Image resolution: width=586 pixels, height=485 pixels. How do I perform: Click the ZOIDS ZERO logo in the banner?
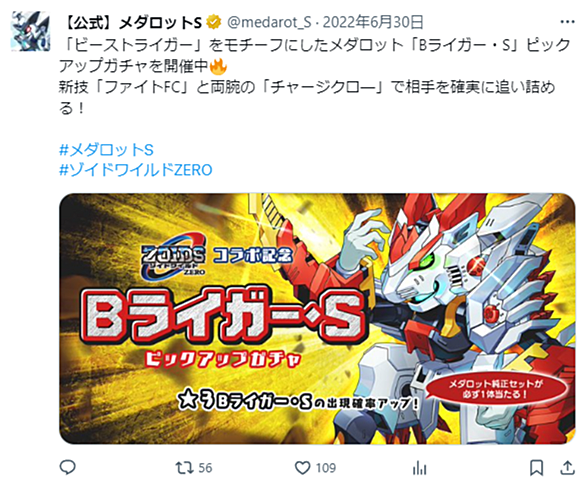[x=173, y=261]
